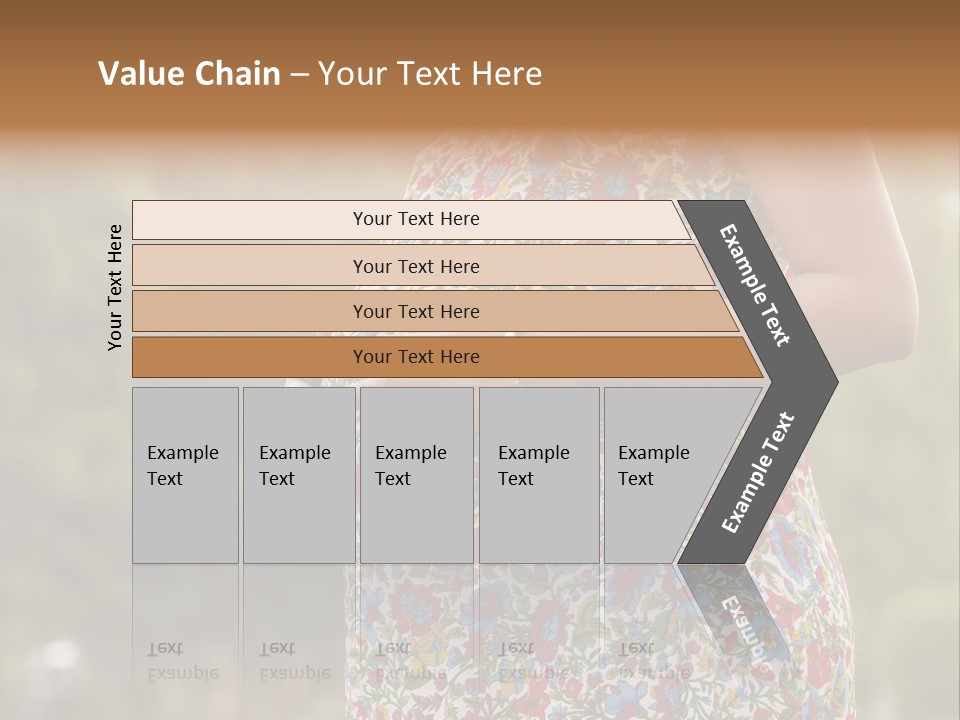
Task: Select the lightest top "Your Text Here" bar
Action: coord(416,219)
